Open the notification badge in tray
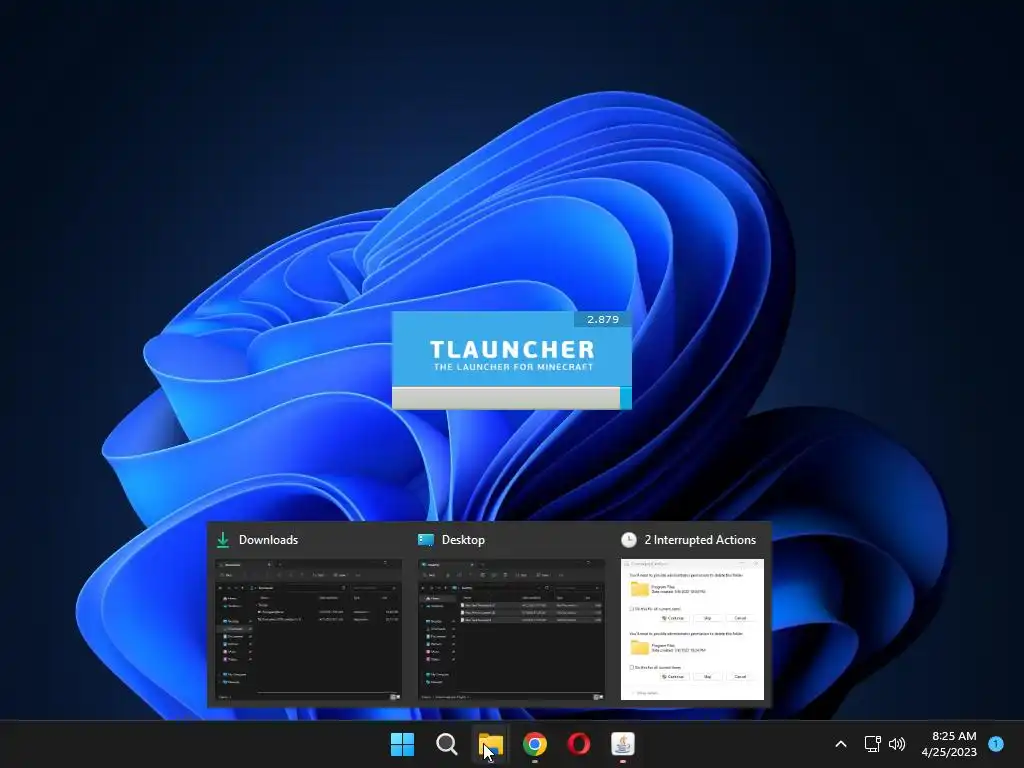 (996, 744)
